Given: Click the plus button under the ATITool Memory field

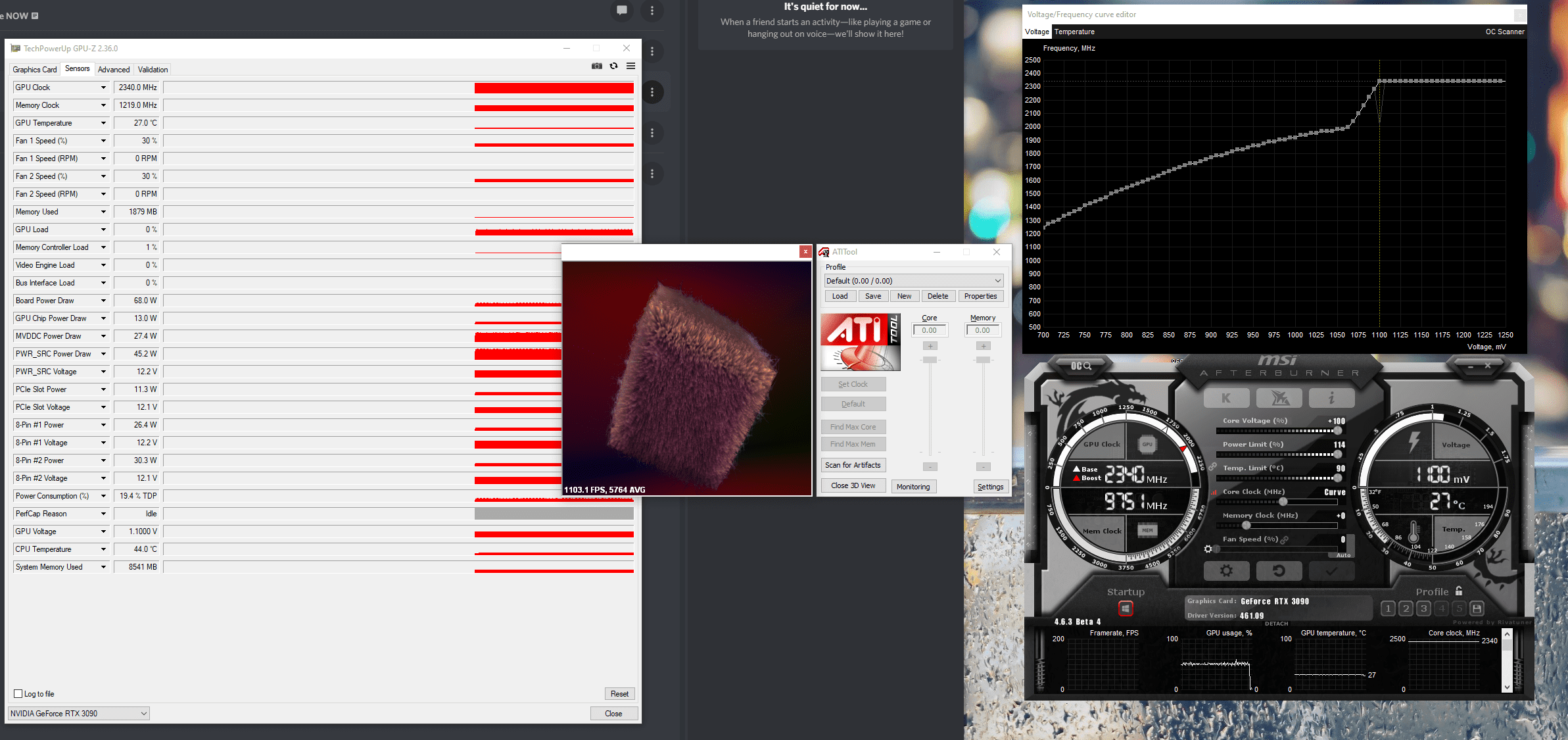Looking at the screenshot, I should pyautogui.click(x=983, y=346).
